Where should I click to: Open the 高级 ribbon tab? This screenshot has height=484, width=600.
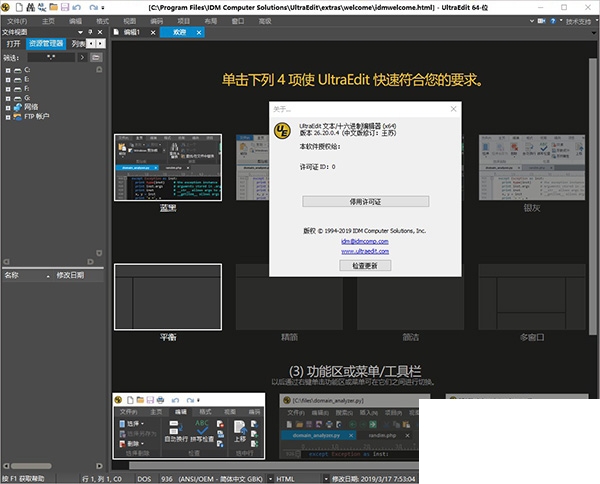click(x=265, y=21)
